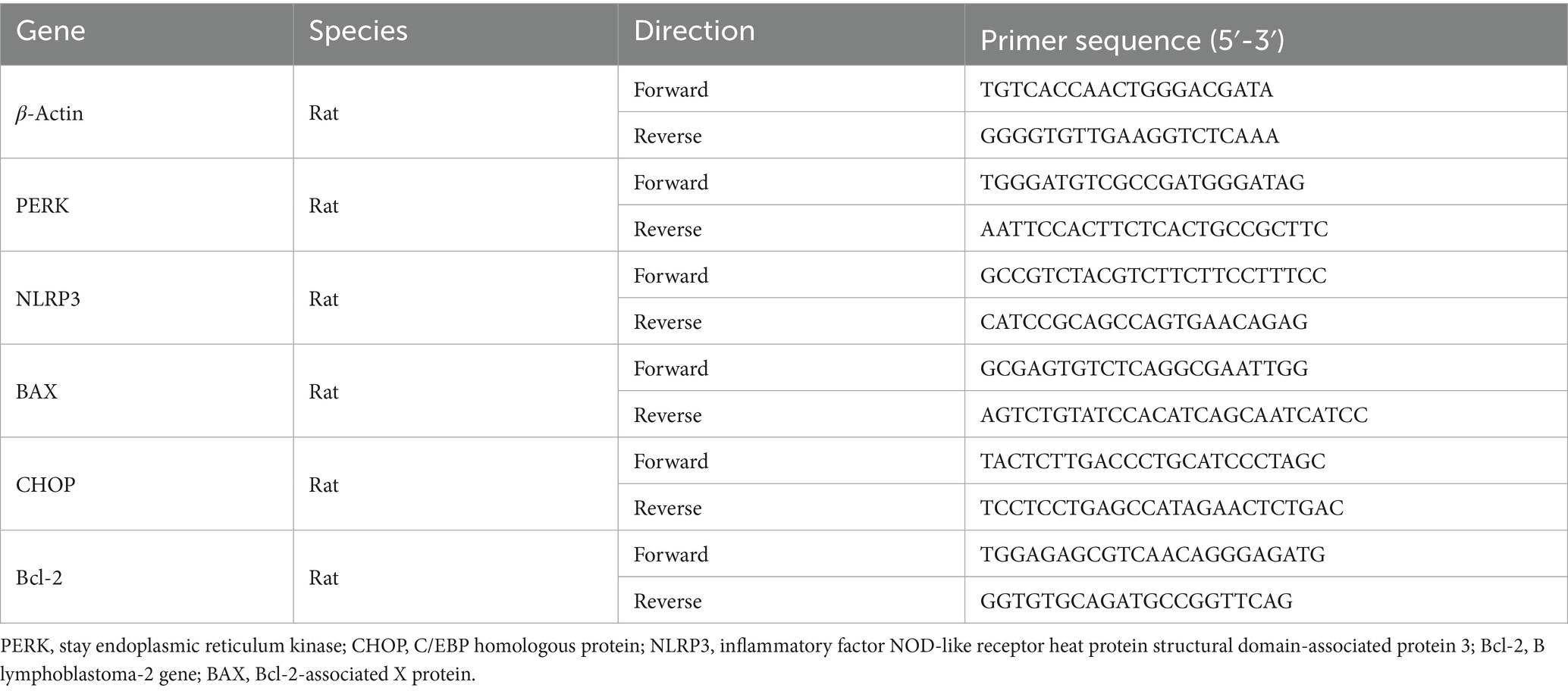Click the Bcl-2 gene cell
1568x691 pixels.
pos(39,578)
